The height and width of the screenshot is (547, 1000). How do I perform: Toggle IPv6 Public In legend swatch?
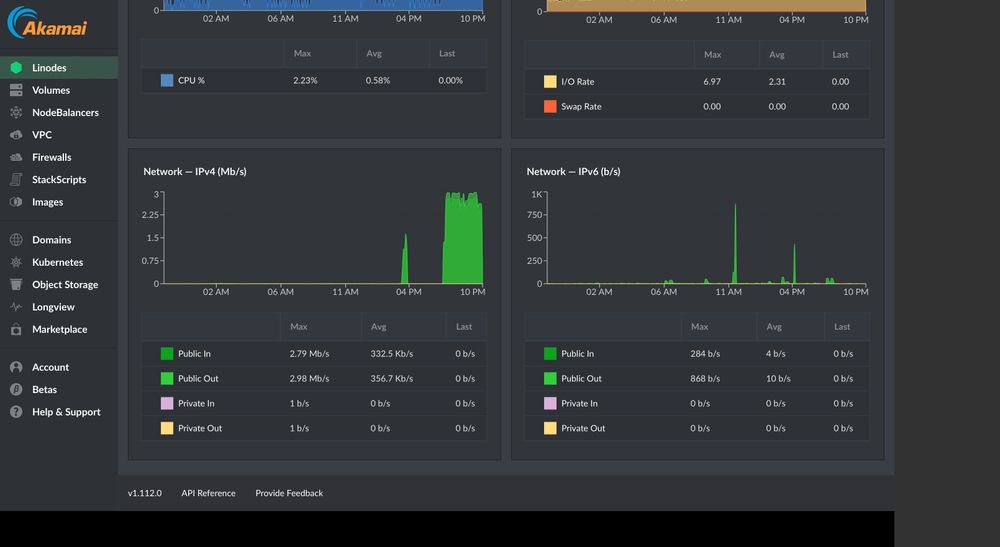[550, 353]
